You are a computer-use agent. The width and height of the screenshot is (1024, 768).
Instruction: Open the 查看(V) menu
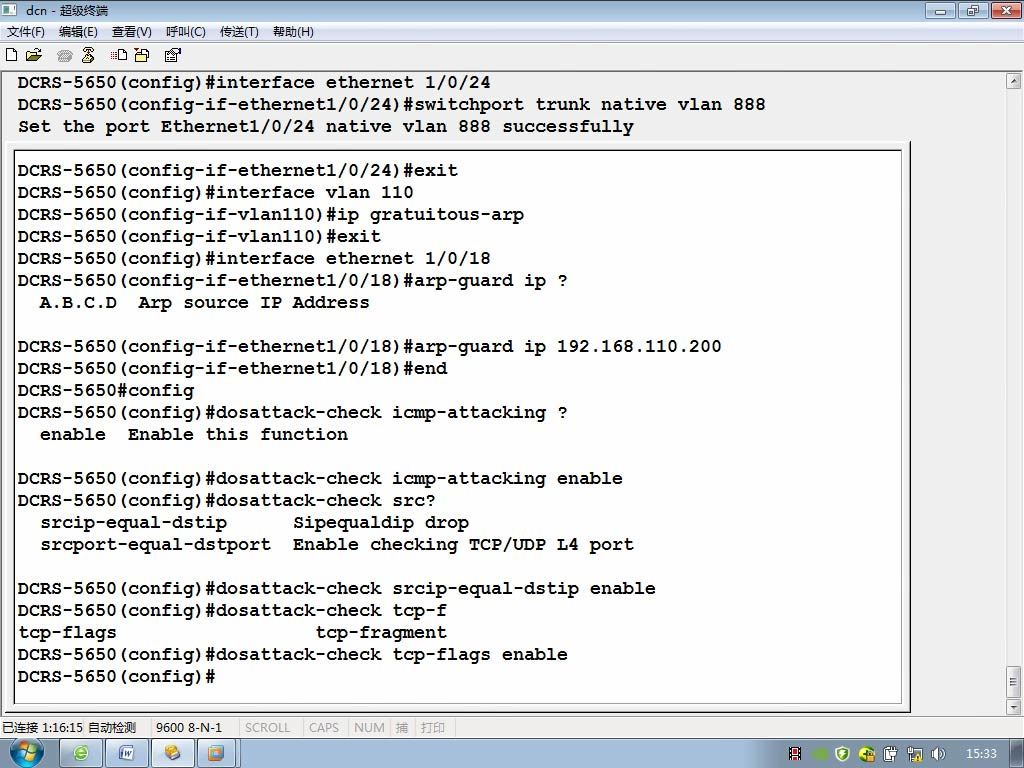click(132, 31)
